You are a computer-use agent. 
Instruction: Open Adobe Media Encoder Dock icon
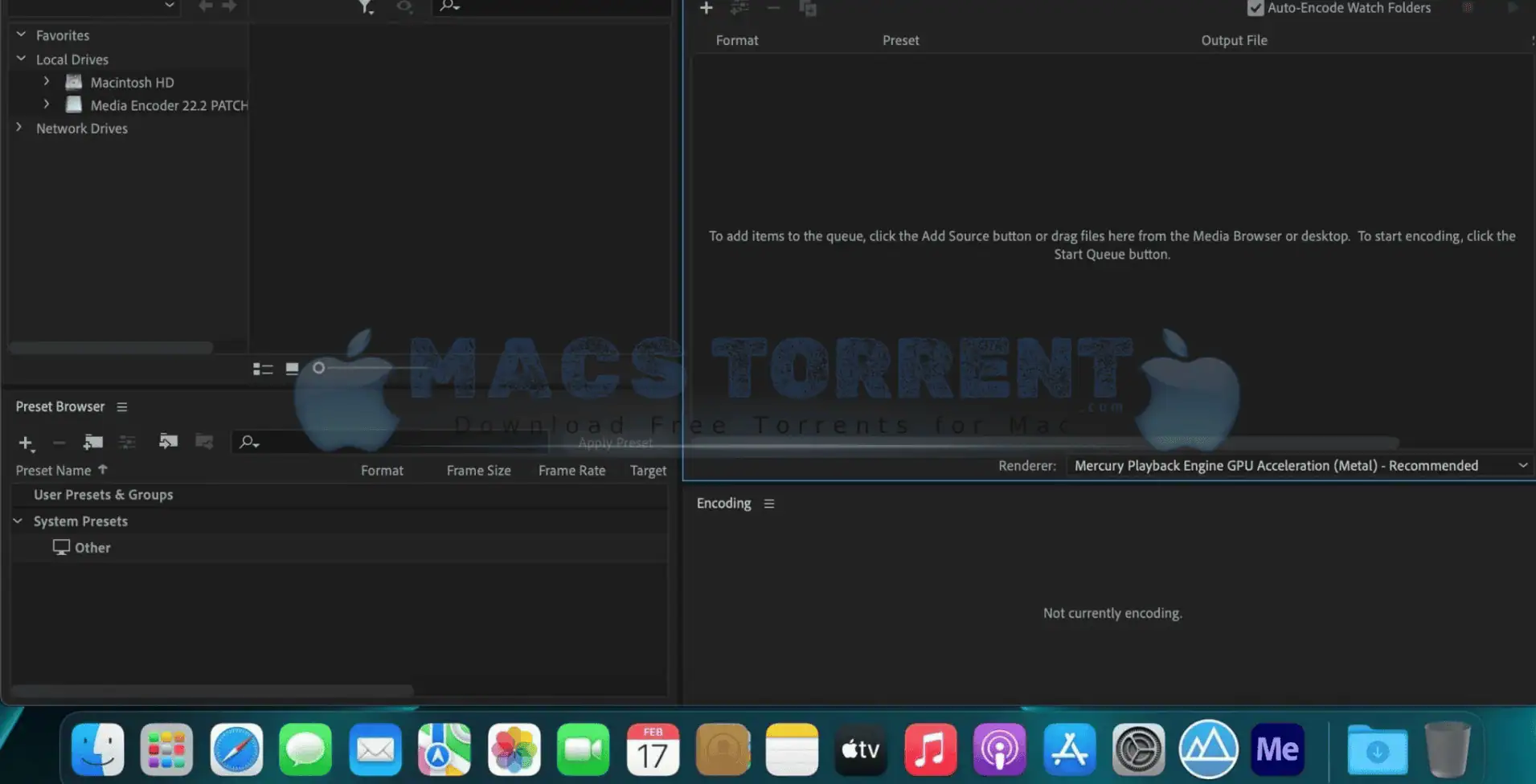click(x=1278, y=749)
